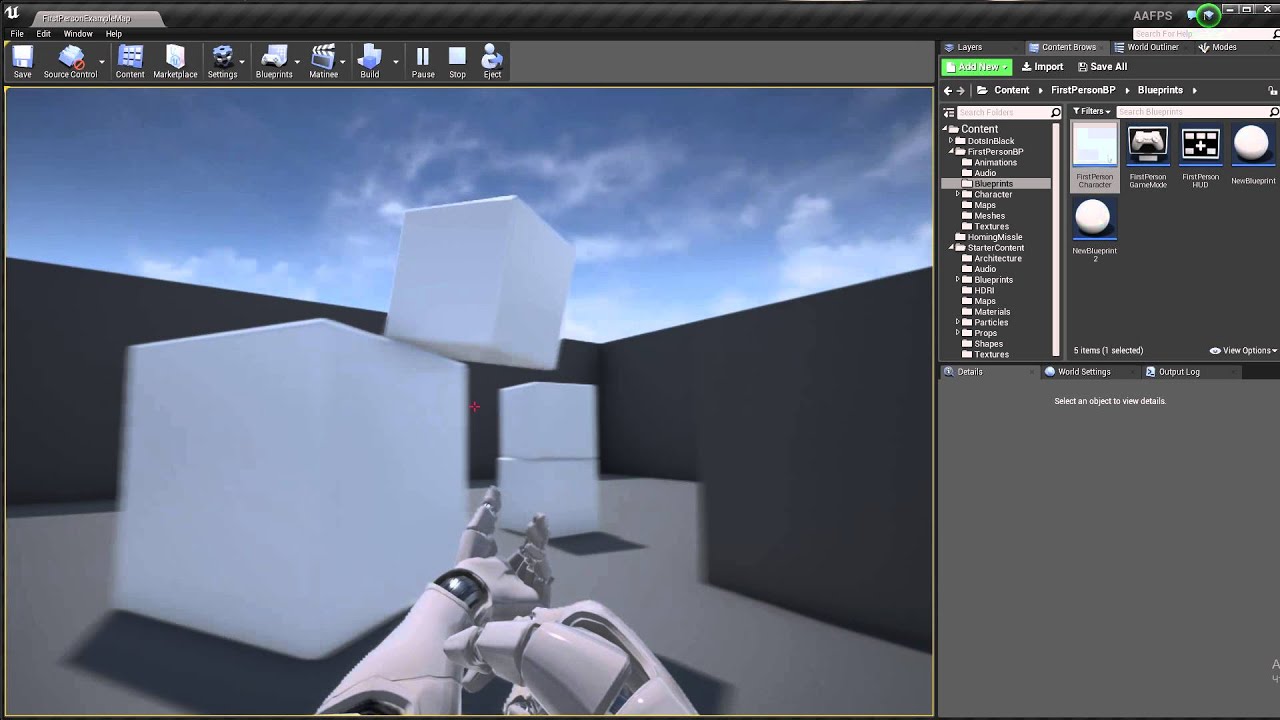Screen dimensions: 1280x720
Task: Collapse the StarterContent folder
Action: (x=951, y=248)
